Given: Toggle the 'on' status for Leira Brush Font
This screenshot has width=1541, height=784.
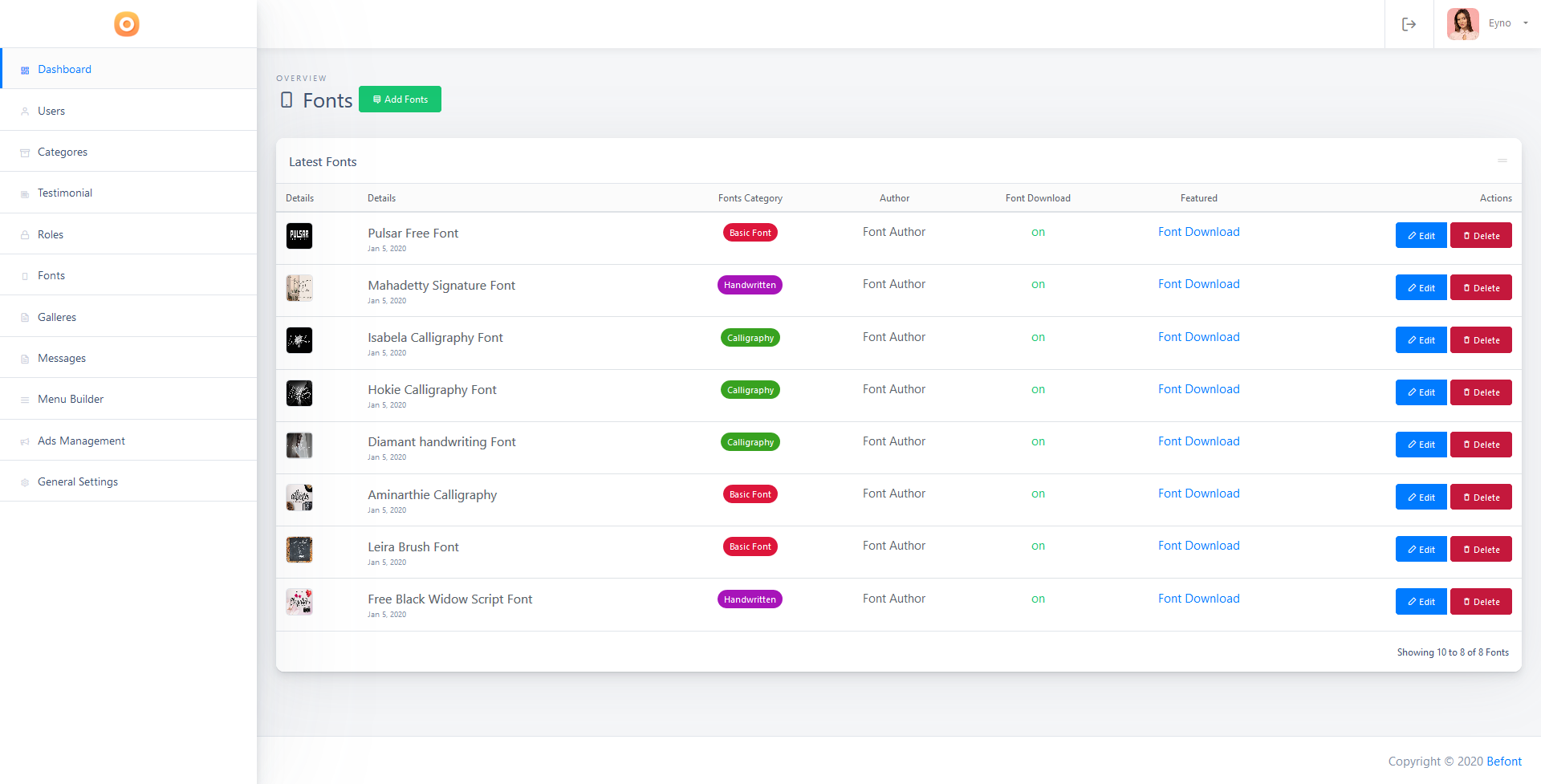Looking at the screenshot, I should (x=1038, y=546).
